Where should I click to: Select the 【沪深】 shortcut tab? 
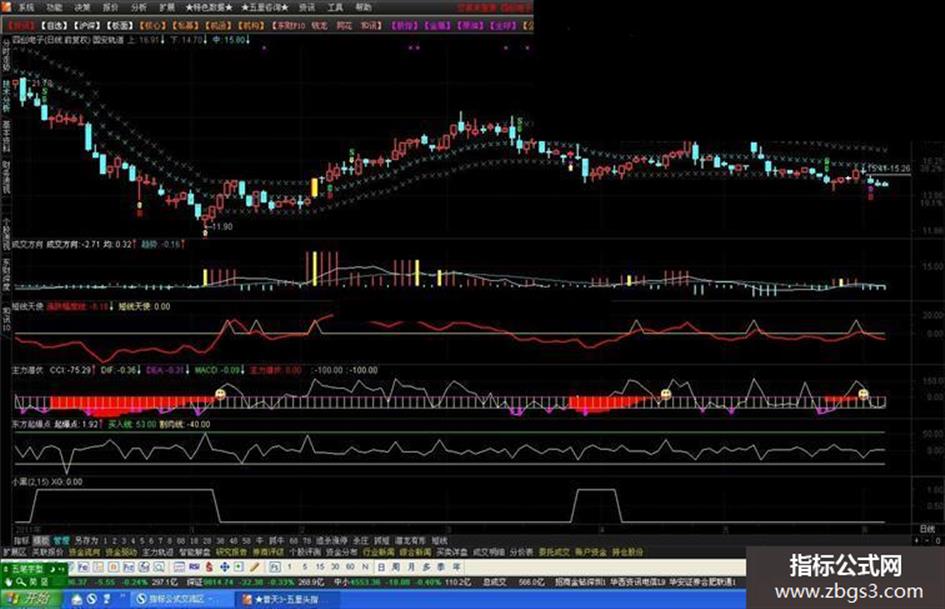pos(87,26)
